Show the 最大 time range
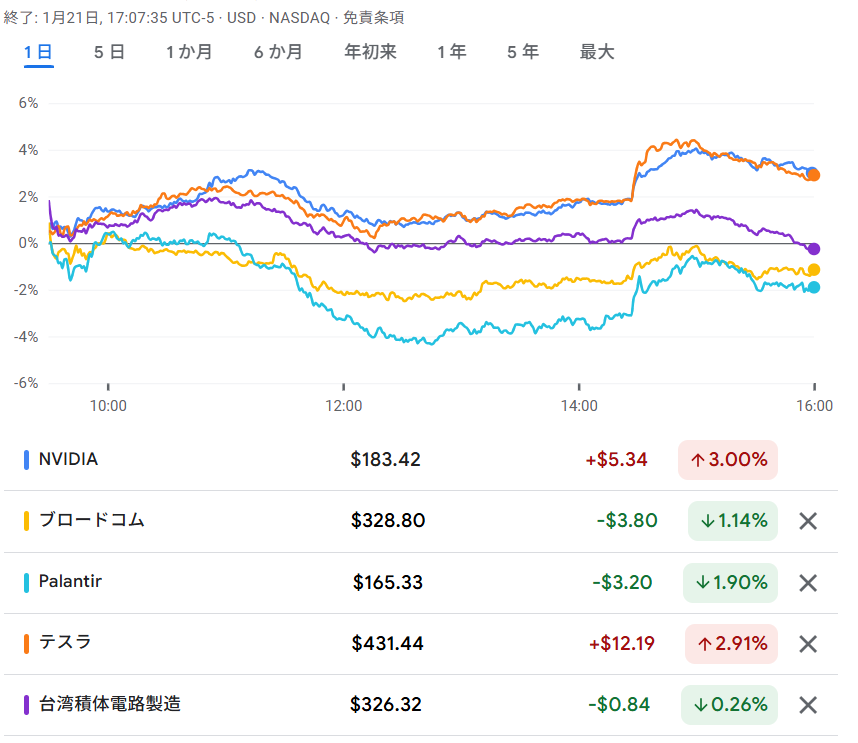858x743 pixels. [x=597, y=53]
